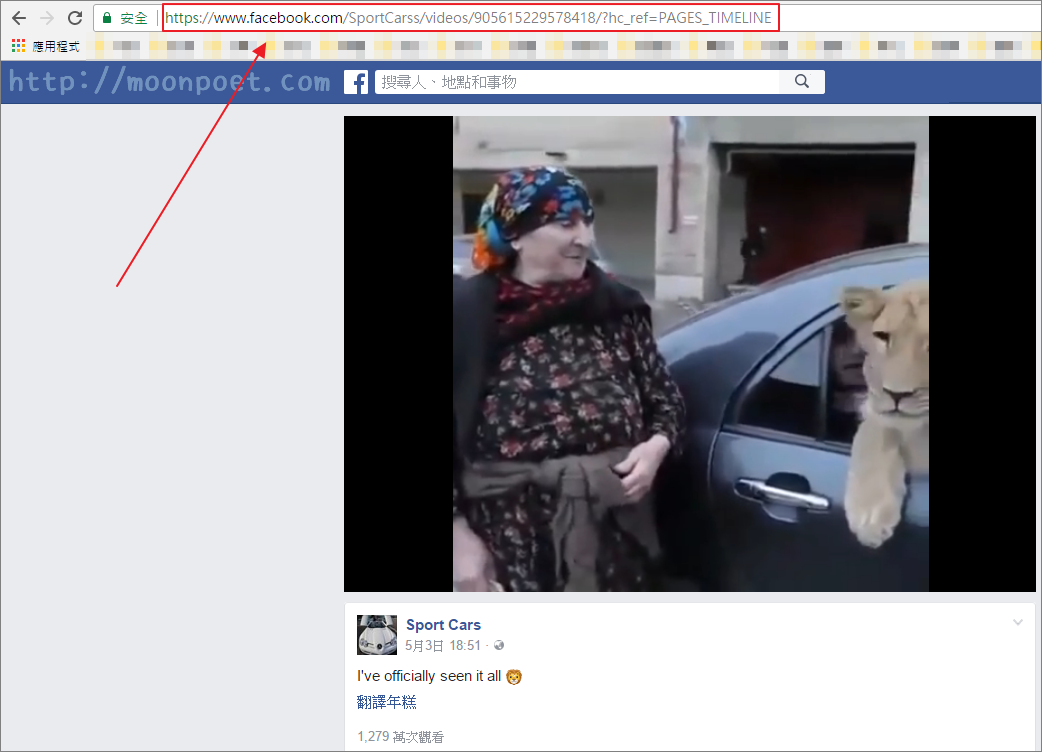Screen dimensions: 1042x752
Task: Click the 5月3日 18:51 timestamp link
Action: (443, 646)
